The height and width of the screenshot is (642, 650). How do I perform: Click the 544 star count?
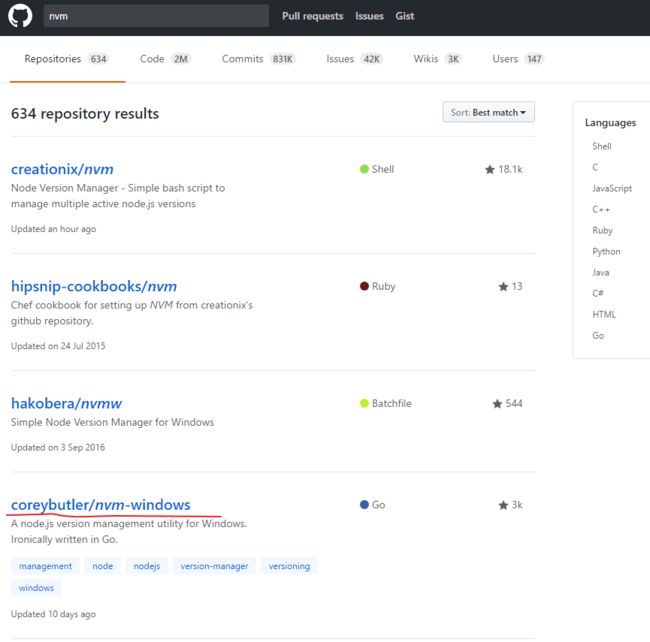[x=514, y=404]
